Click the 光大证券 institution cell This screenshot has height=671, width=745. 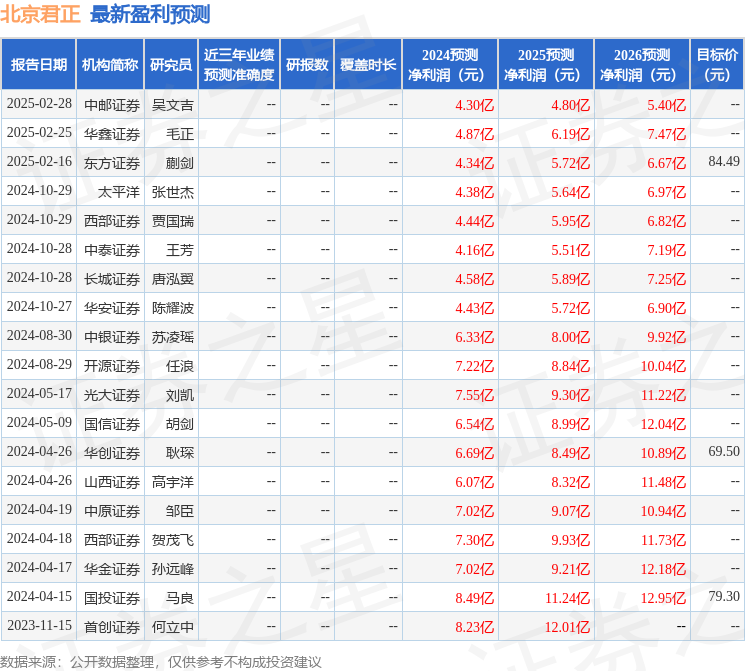pyautogui.click(x=112, y=395)
